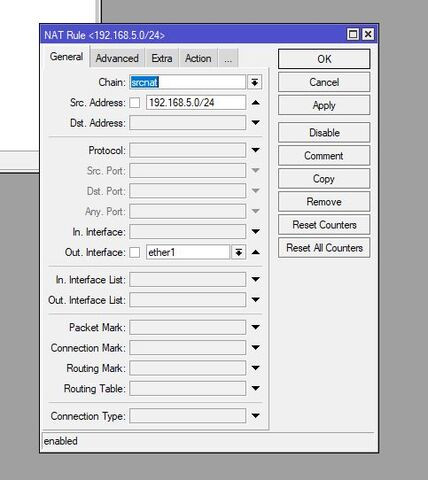Disable this NAT rule

point(324,133)
